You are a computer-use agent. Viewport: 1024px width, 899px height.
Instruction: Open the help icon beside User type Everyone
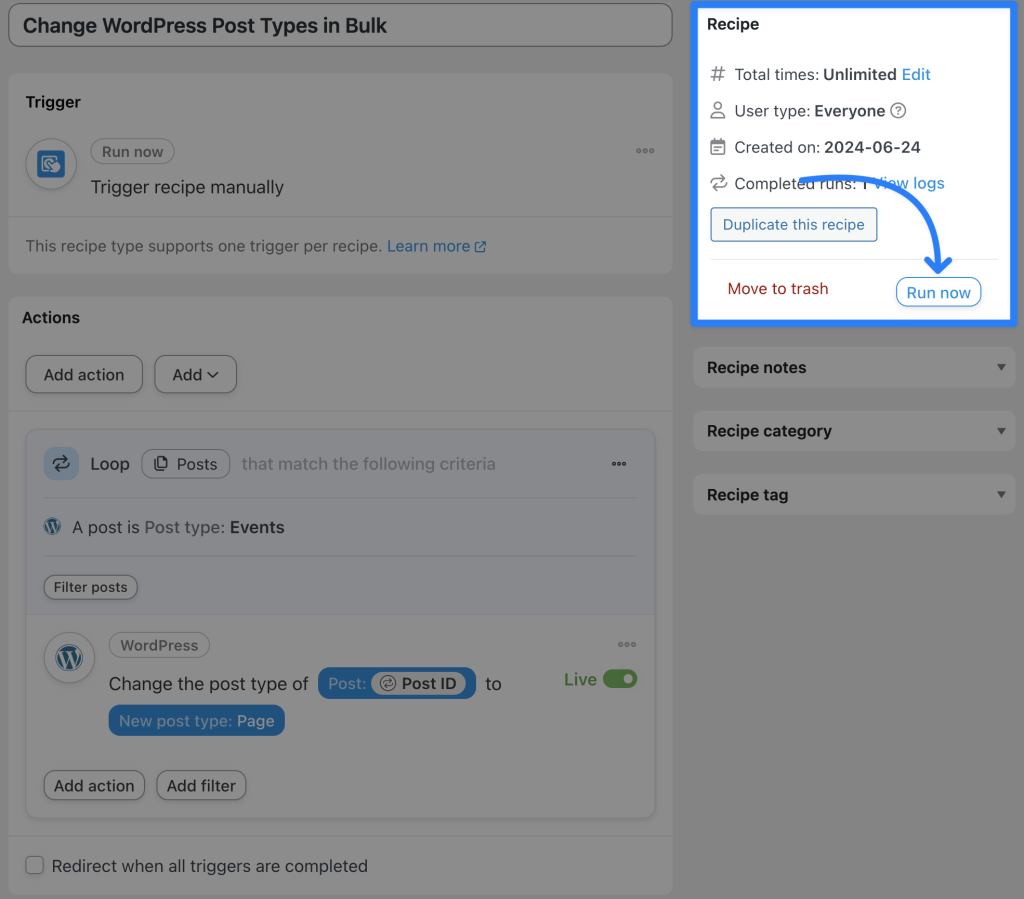pos(898,111)
